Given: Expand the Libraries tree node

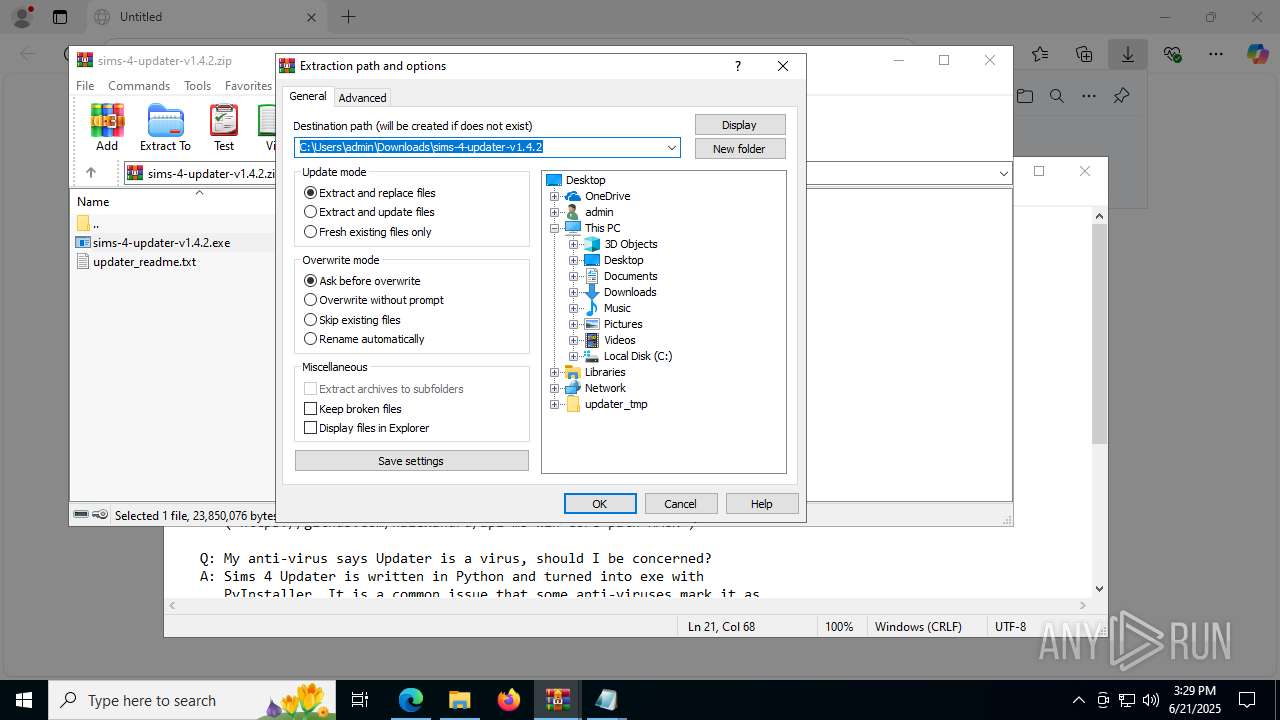Looking at the screenshot, I should pyautogui.click(x=555, y=372).
